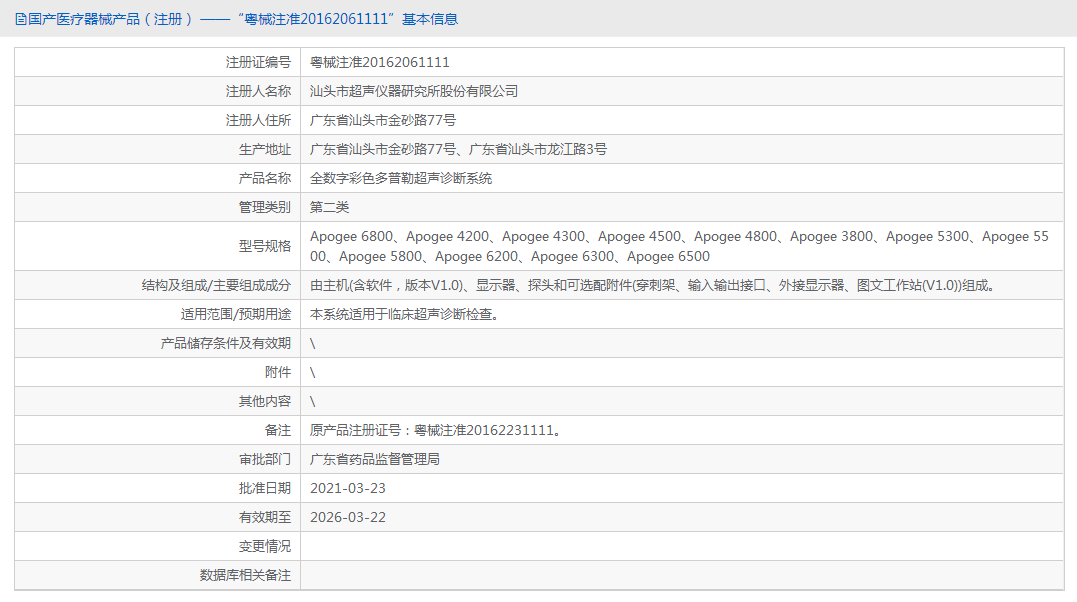1077x602 pixels.
Task: Select company name 汕头市超声仪器研究所股份有限公司
Action: (413, 91)
